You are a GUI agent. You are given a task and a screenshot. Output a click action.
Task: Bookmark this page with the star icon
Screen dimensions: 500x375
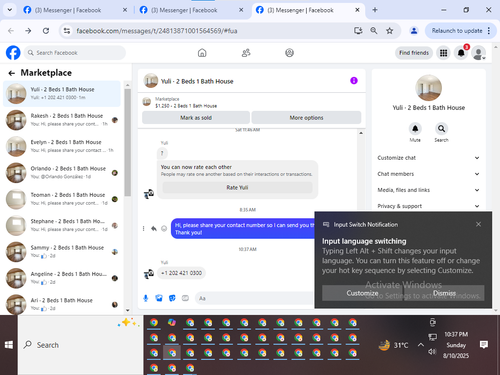click(x=389, y=31)
